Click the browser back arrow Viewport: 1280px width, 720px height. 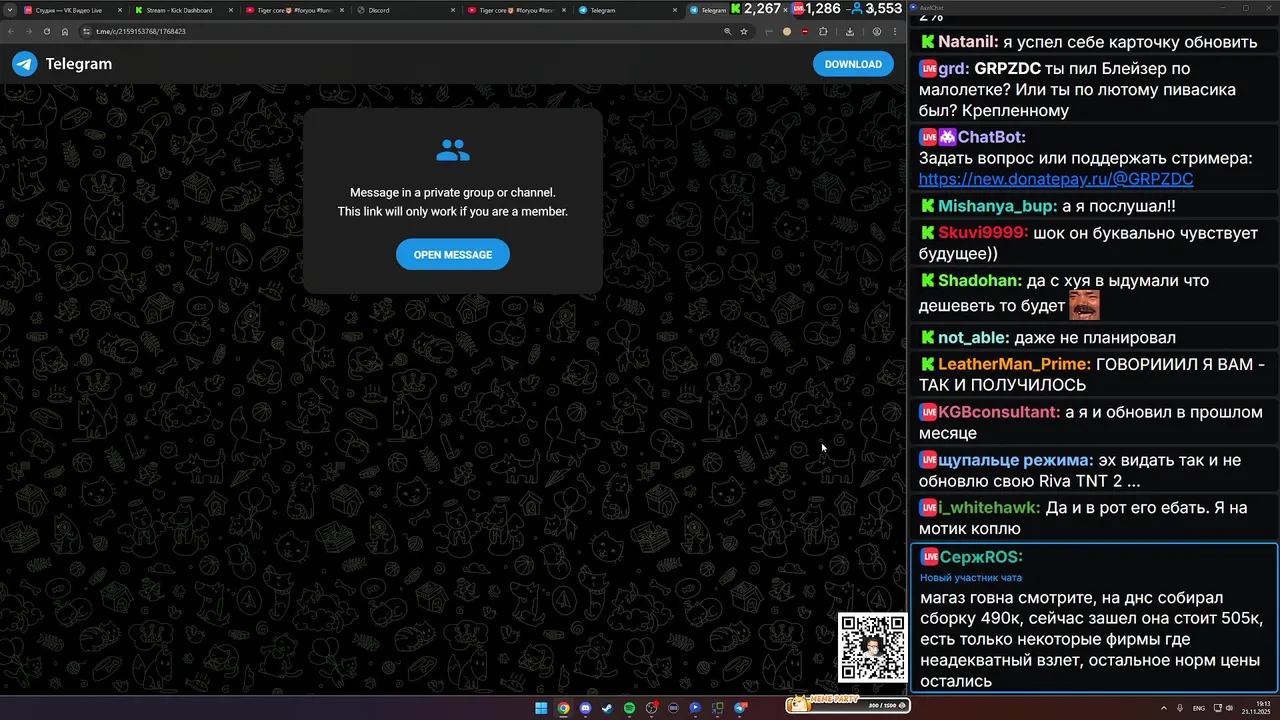(11, 31)
